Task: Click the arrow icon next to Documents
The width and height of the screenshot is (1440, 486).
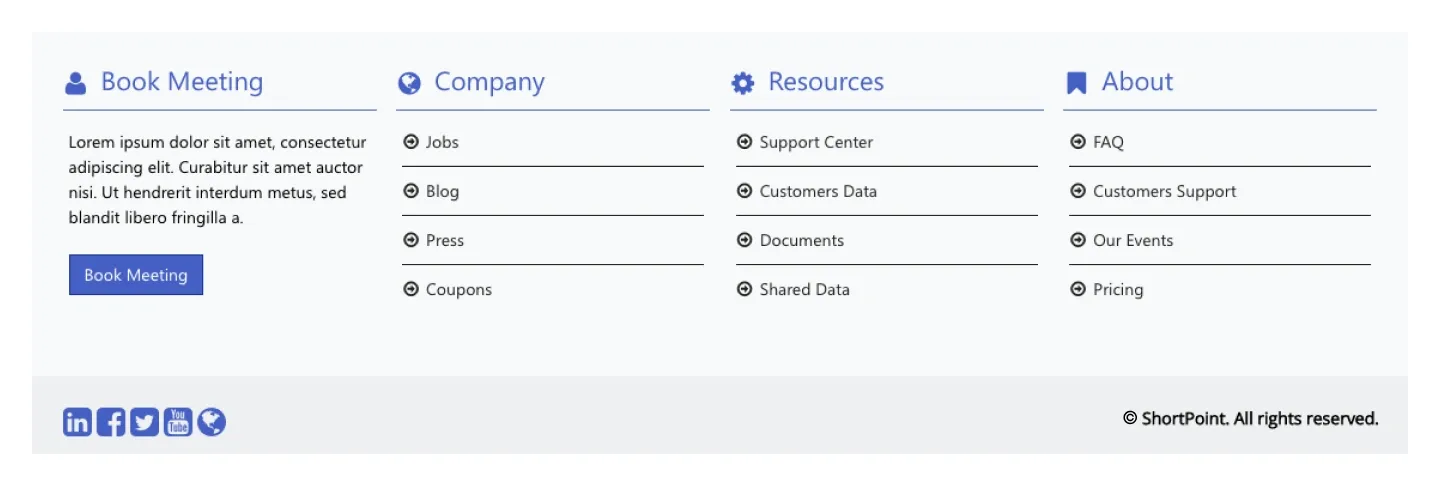Action: (x=744, y=240)
